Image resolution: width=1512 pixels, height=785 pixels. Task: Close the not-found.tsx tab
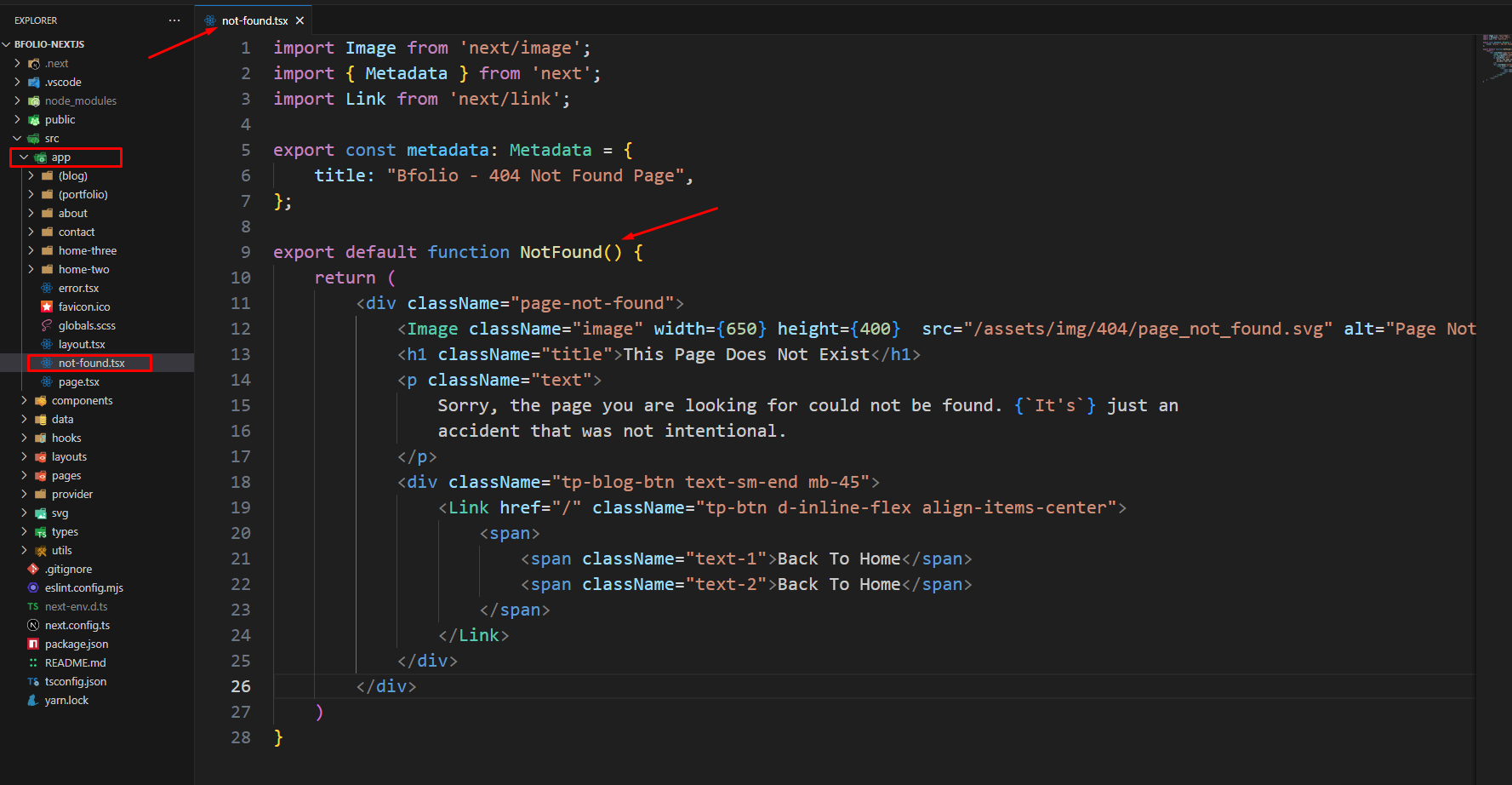tap(300, 20)
